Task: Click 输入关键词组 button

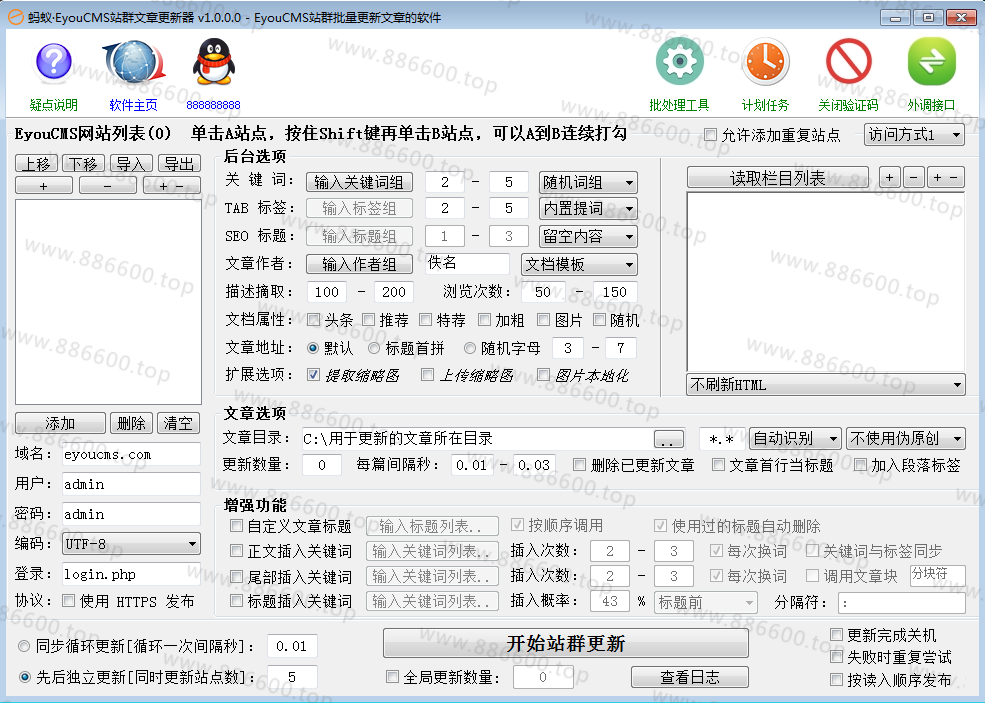Action: tap(359, 182)
